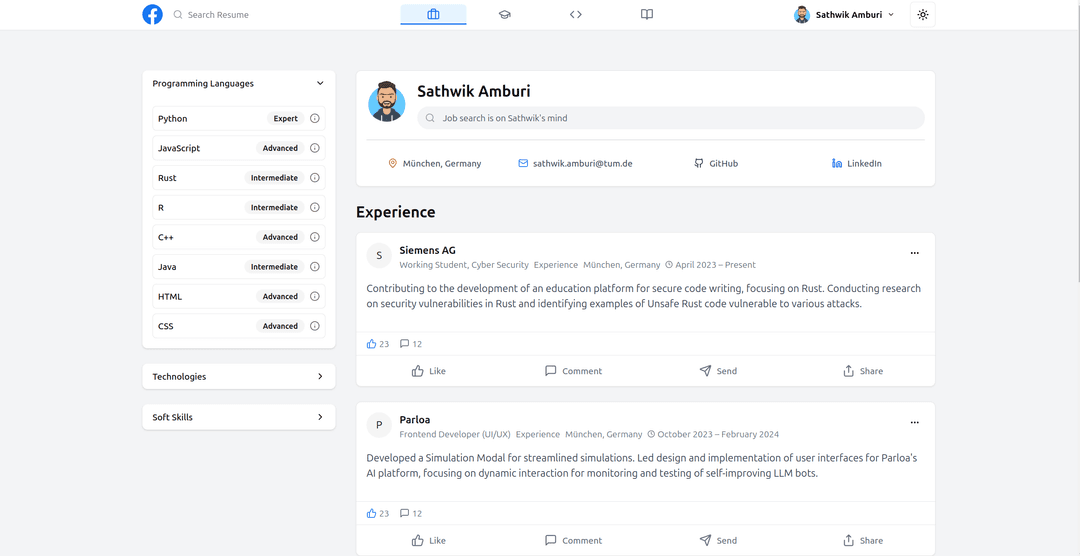
Task: Click the S avatar of Siemens AG
Action: 379,256
